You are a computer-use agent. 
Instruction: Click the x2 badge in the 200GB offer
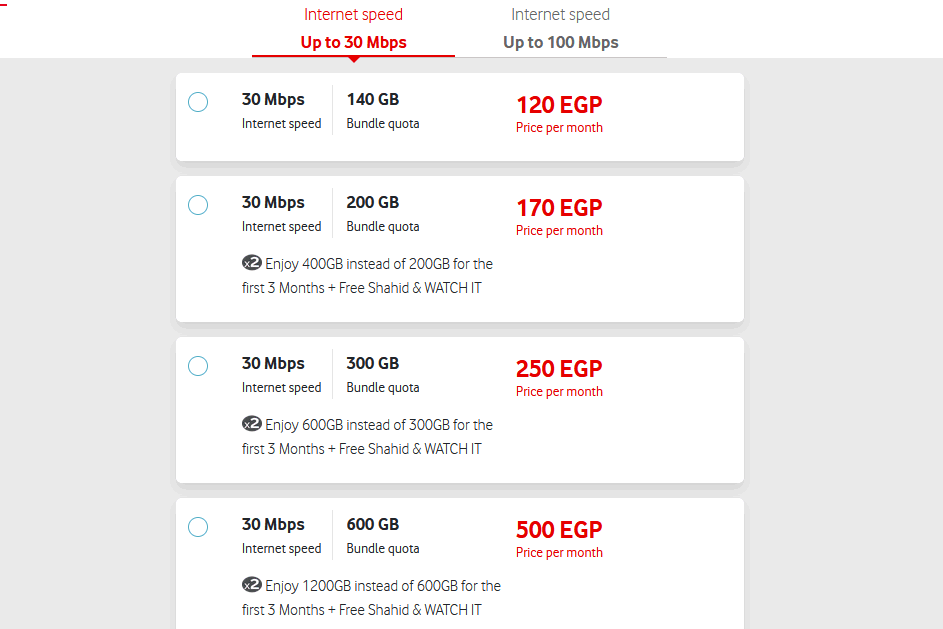[252, 264]
